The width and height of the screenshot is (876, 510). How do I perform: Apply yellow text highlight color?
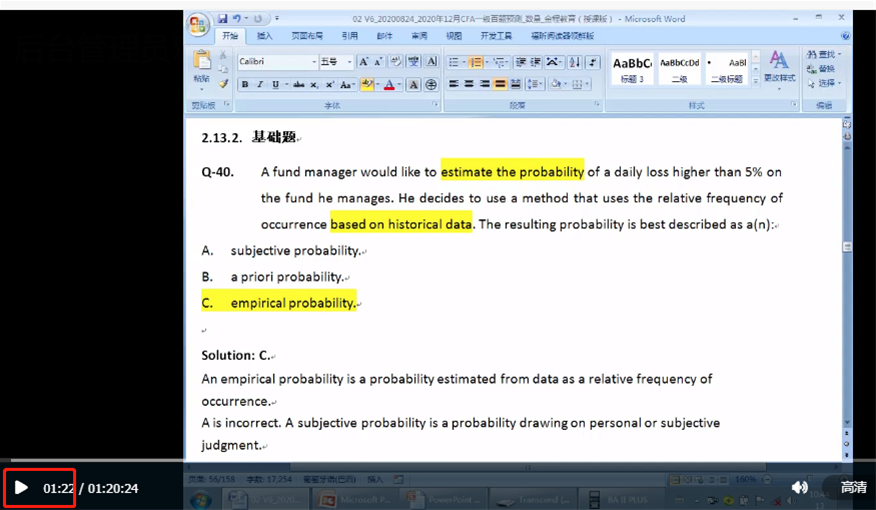(x=366, y=84)
